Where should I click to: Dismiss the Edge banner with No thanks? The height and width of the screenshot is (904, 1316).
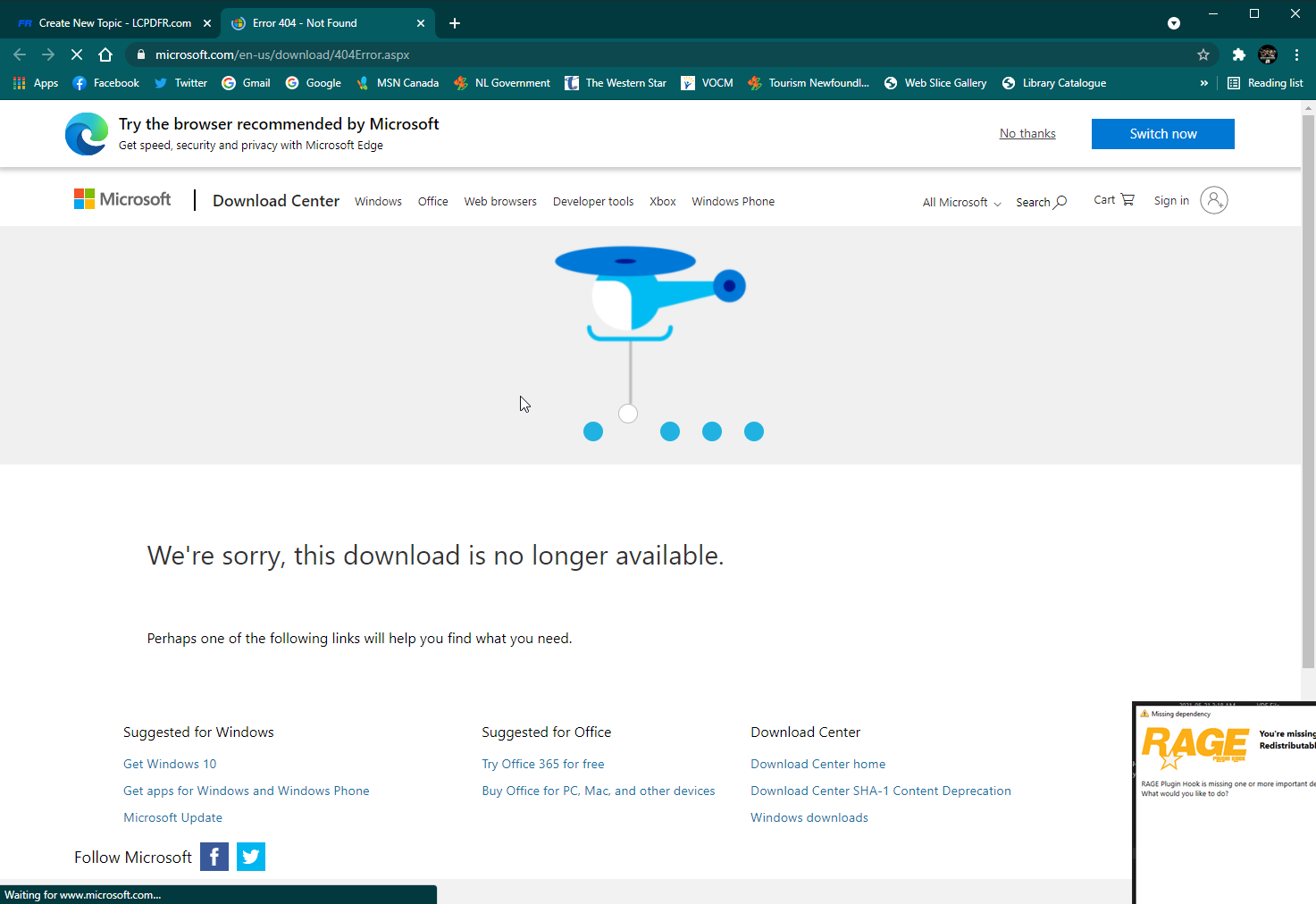click(x=1027, y=134)
